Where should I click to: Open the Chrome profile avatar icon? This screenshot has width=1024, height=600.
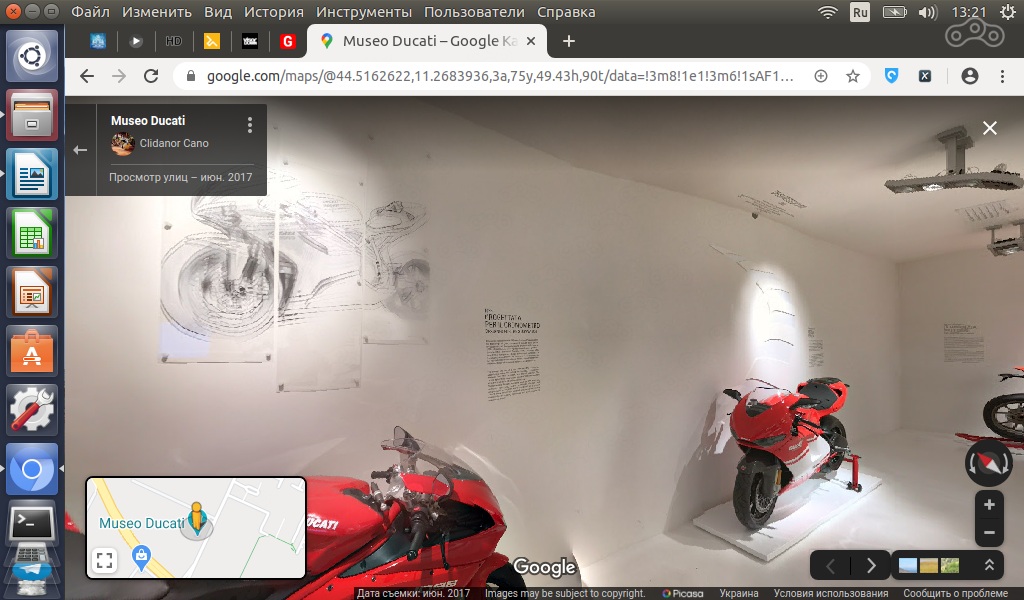[969, 76]
